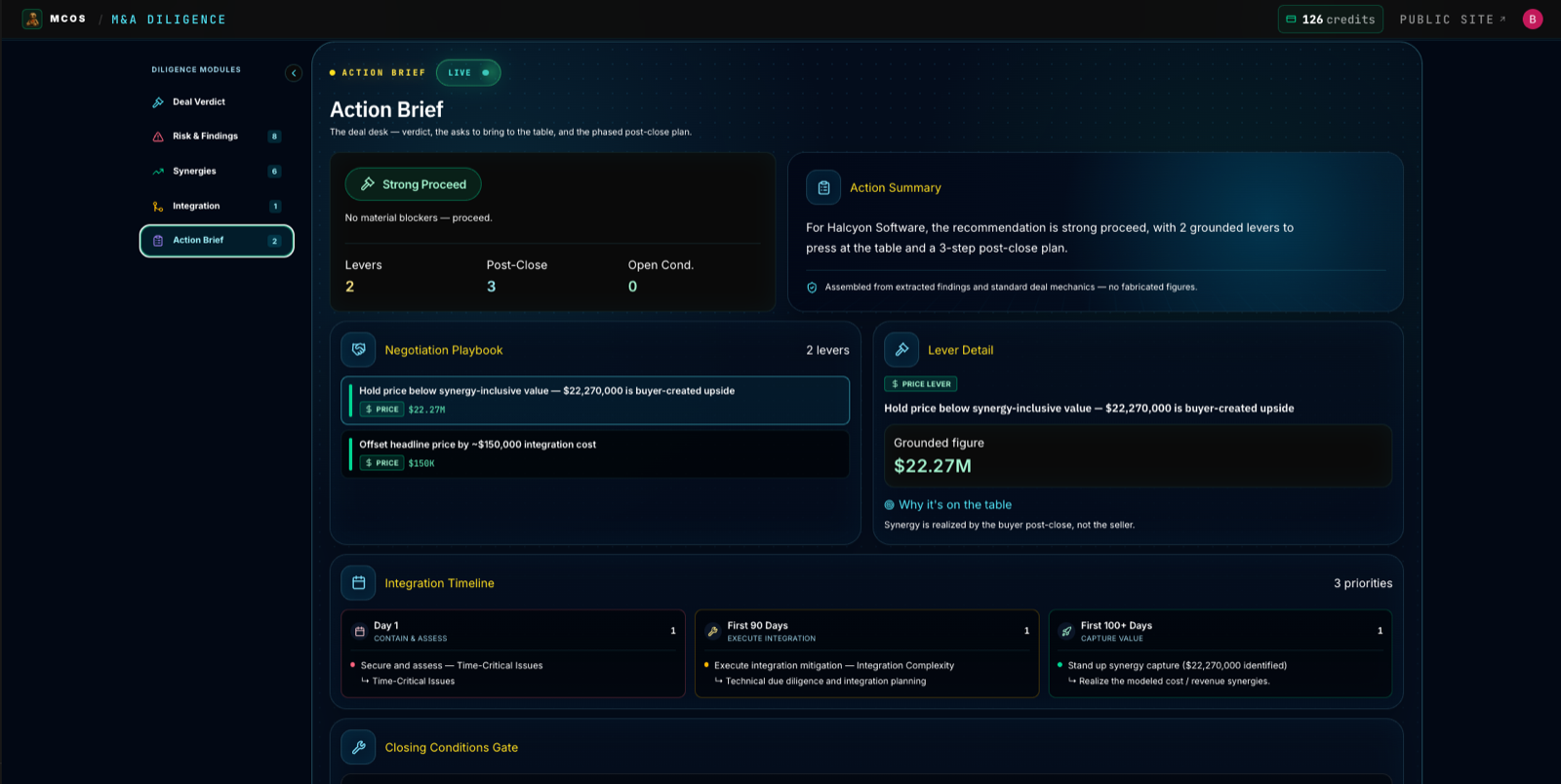Select the 'Hold price below synergy-inclusive value' lever row
This screenshot has width=1561, height=784.
coord(595,401)
